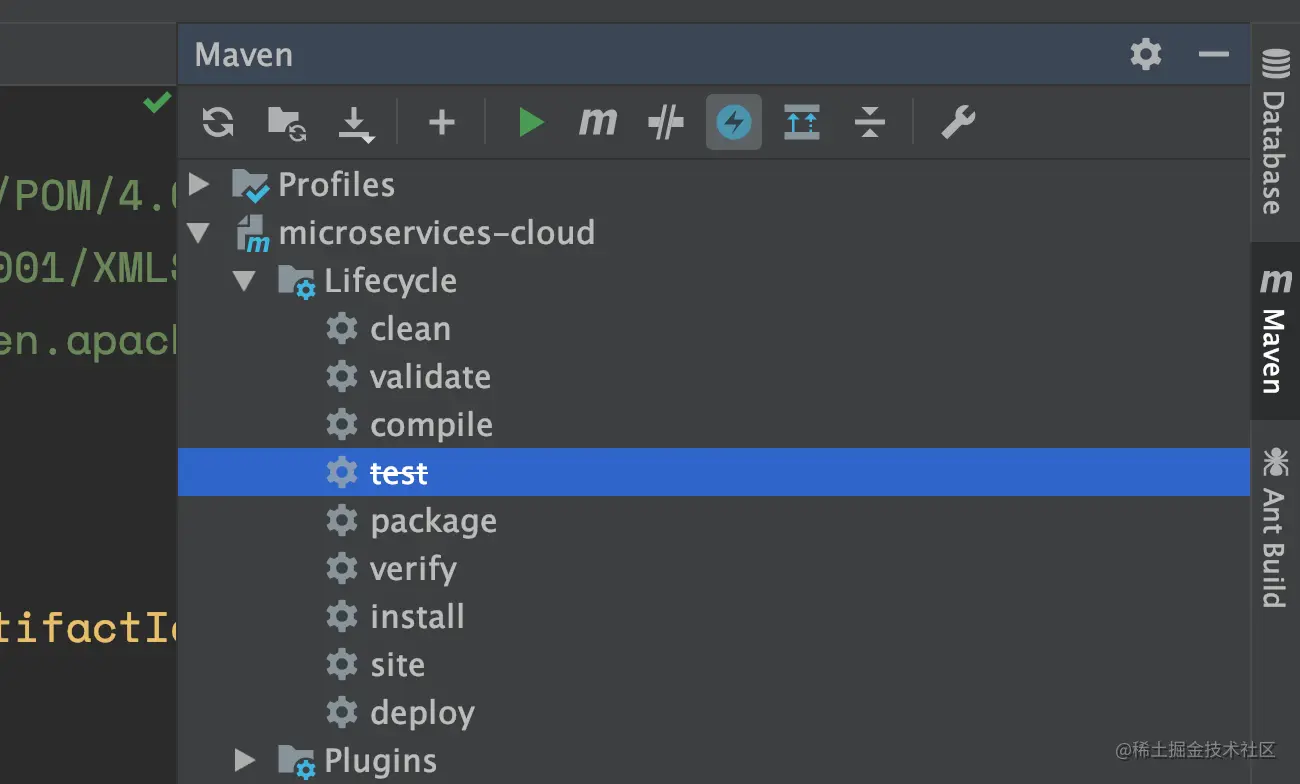1300x784 pixels.
Task: Select the validate lifecycle goal
Action: click(x=430, y=377)
